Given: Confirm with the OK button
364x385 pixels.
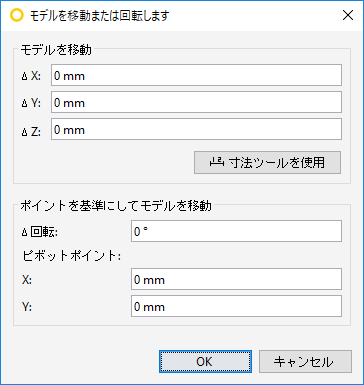Looking at the screenshot, I should click(205, 361).
